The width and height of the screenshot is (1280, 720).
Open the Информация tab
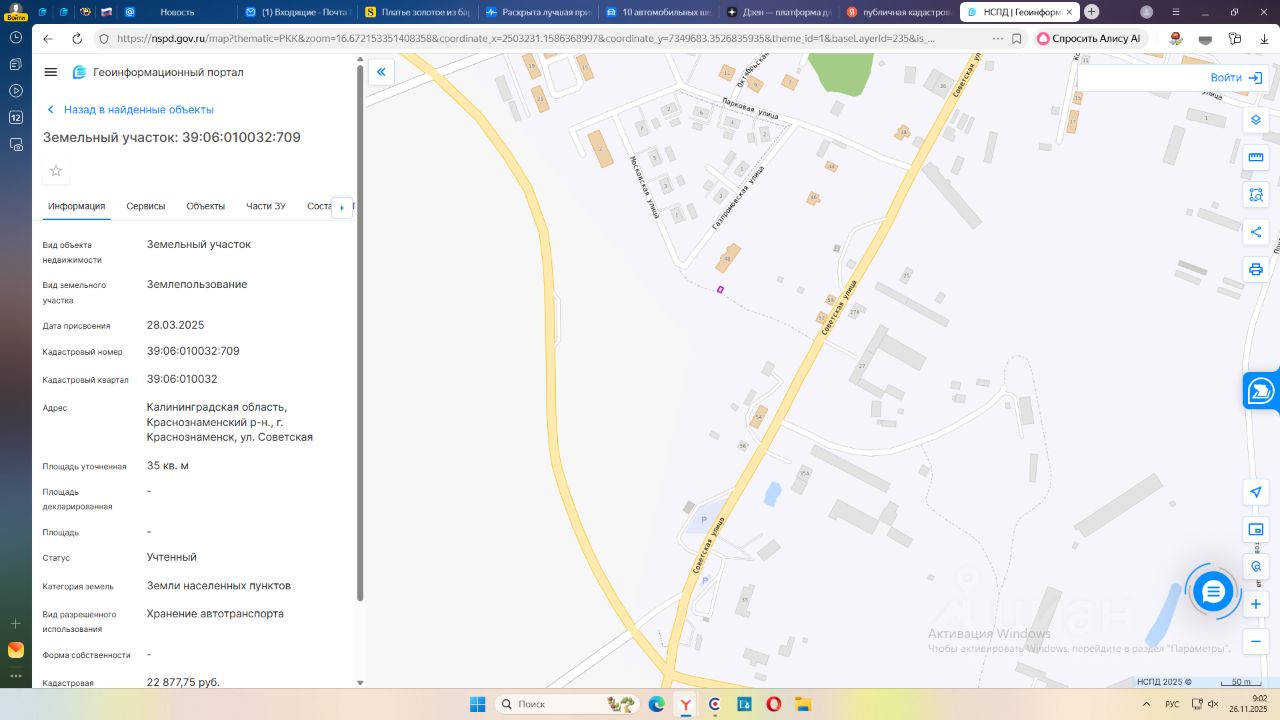click(76, 206)
